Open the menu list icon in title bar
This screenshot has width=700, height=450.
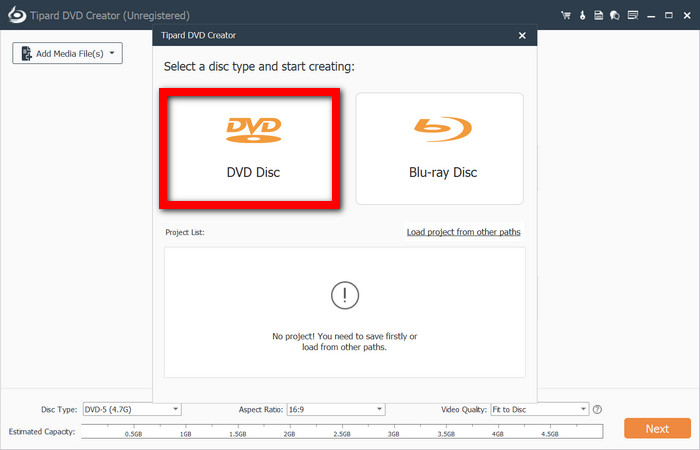tap(633, 15)
